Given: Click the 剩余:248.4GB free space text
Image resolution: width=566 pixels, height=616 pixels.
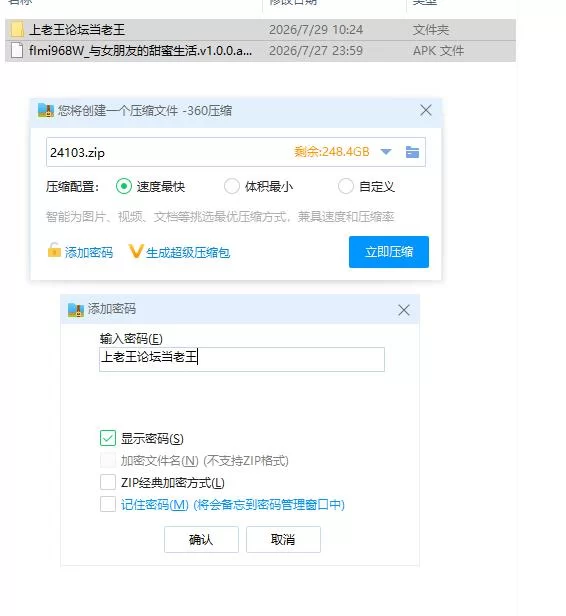Looking at the screenshot, I should coord(332,152).
